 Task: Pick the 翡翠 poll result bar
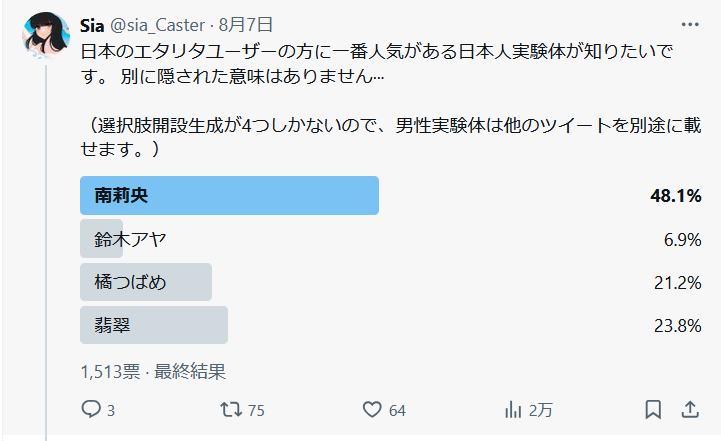(x=154, y=325)
